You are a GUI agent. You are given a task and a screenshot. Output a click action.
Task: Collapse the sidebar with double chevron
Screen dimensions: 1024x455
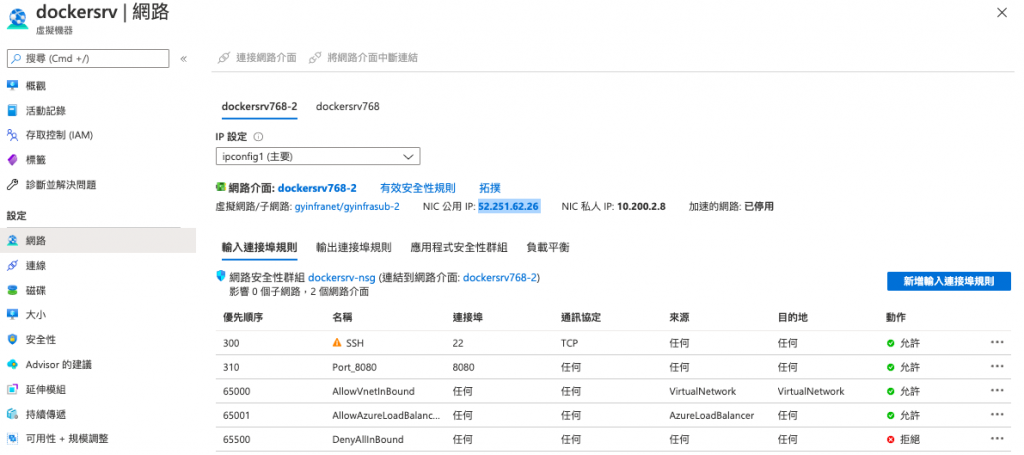(x=184, y=59)
